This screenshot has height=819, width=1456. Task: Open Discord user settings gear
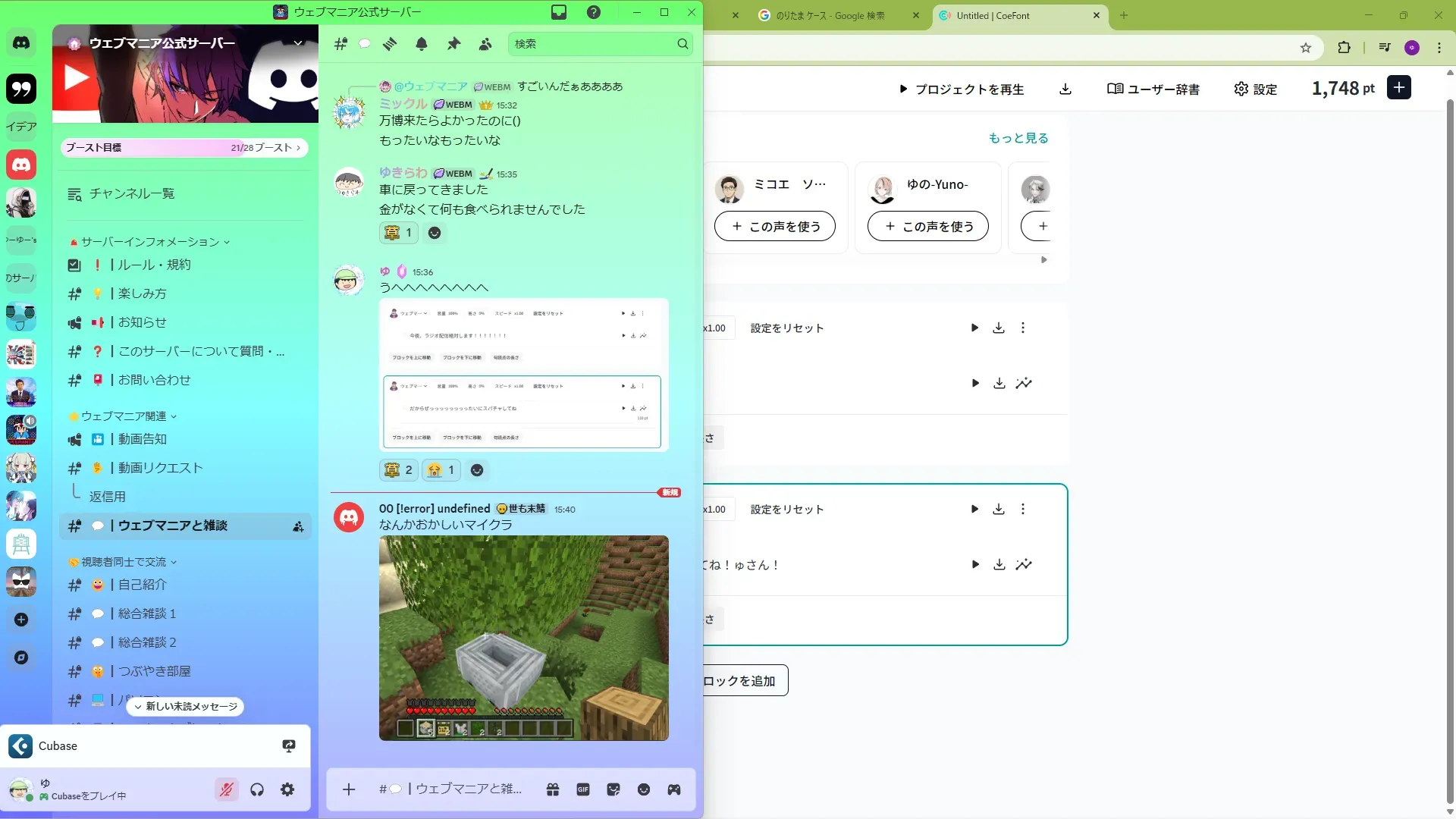pyautogui.click(x=287, y=789)
